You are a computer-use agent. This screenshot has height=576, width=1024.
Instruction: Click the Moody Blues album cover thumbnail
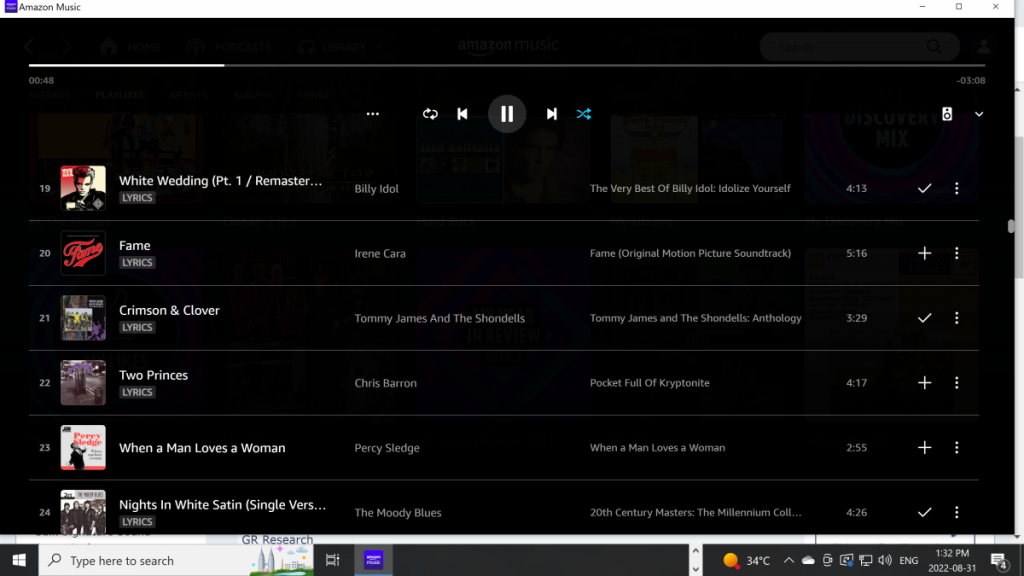pyautogui.click(x=83, y=512)
